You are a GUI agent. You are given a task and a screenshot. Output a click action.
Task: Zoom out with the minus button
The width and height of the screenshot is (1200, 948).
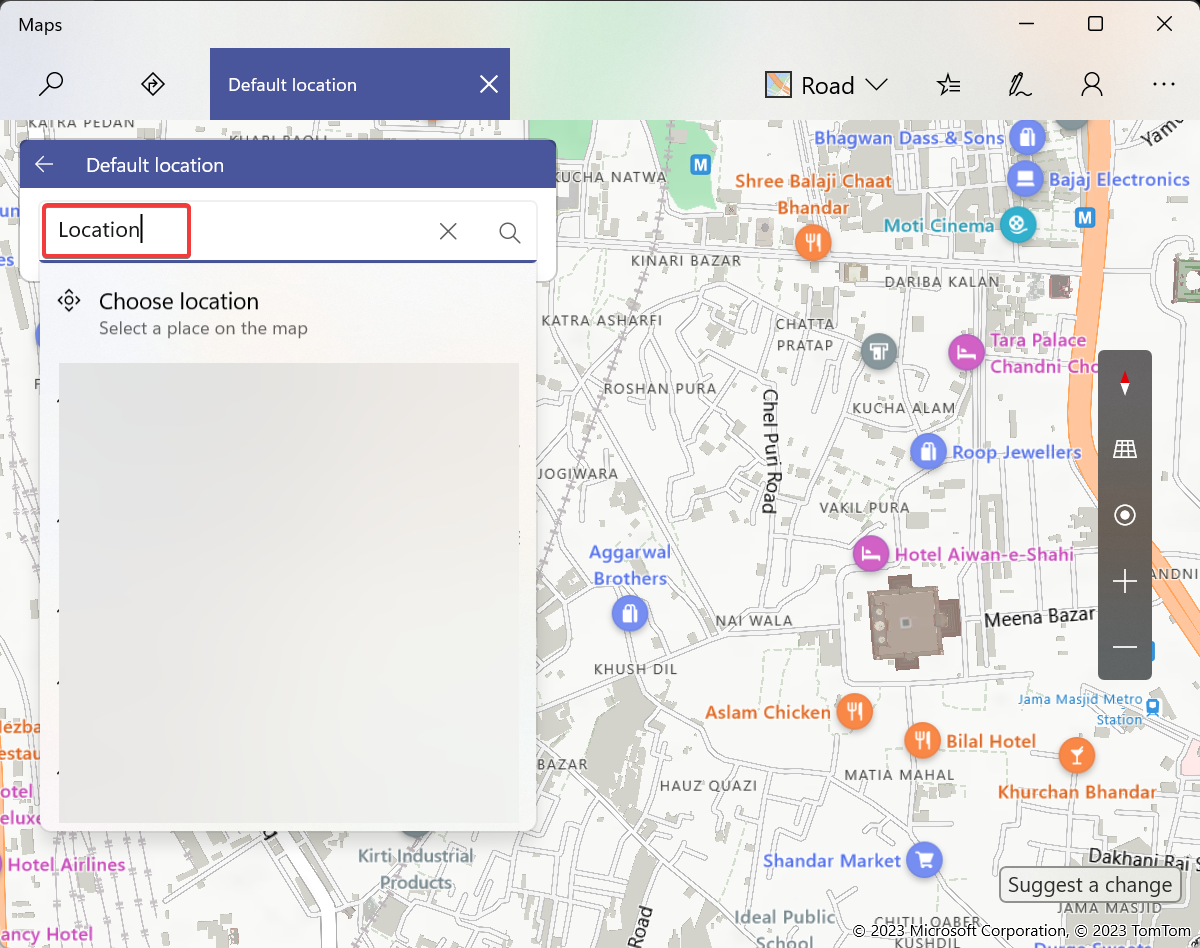(x=1125, y=647)
